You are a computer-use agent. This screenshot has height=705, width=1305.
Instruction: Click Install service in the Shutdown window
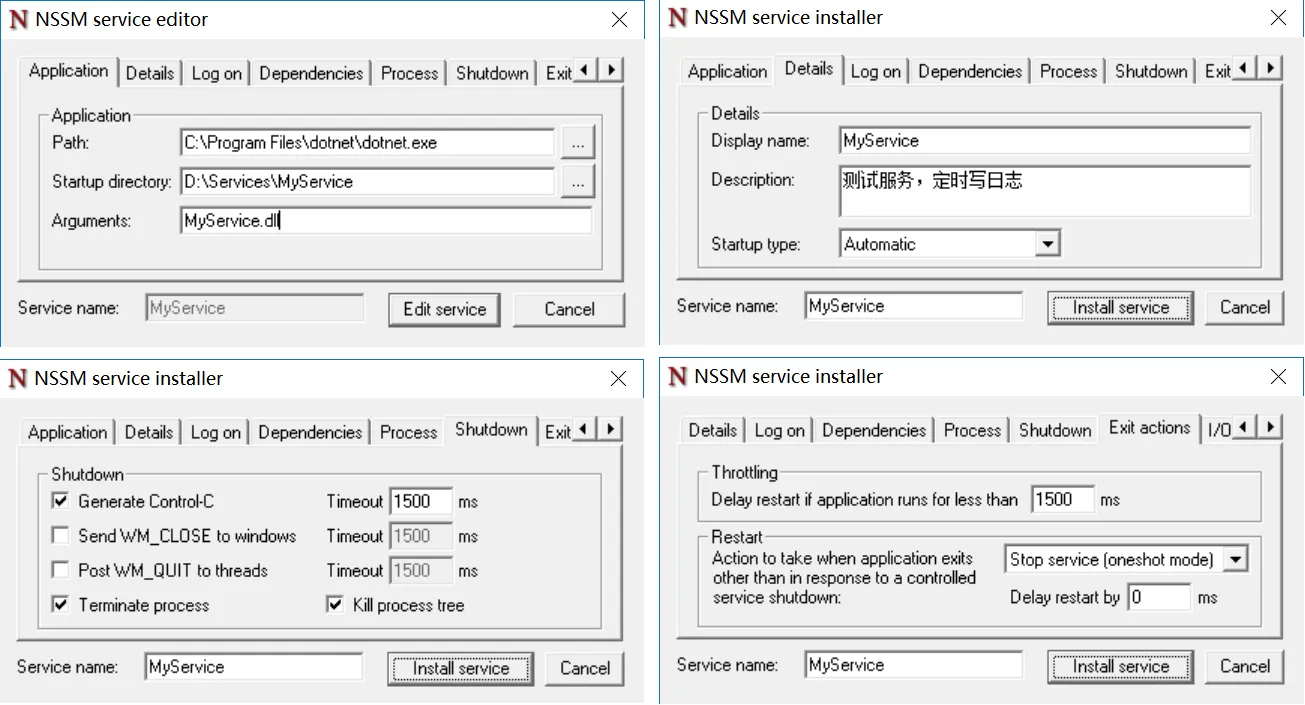point(461,669)
